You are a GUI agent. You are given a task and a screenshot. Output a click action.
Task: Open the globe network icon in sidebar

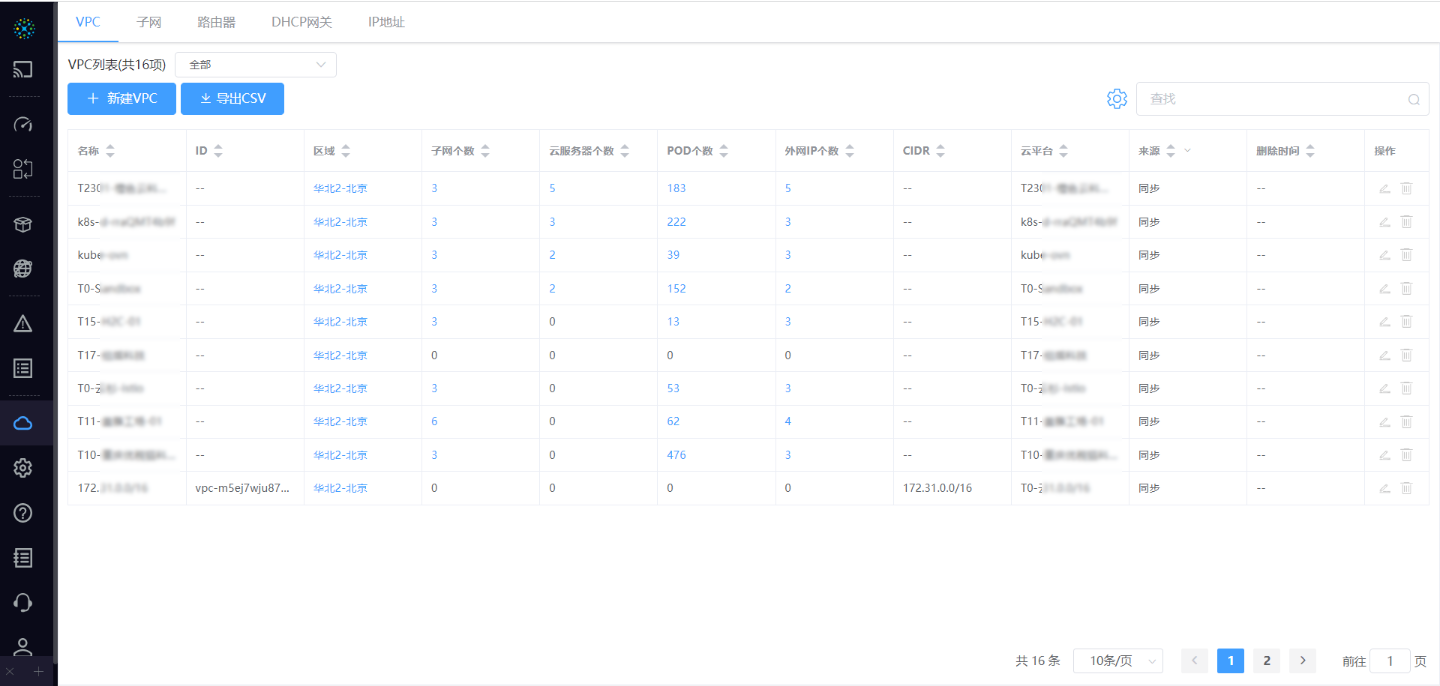point(23,268)
